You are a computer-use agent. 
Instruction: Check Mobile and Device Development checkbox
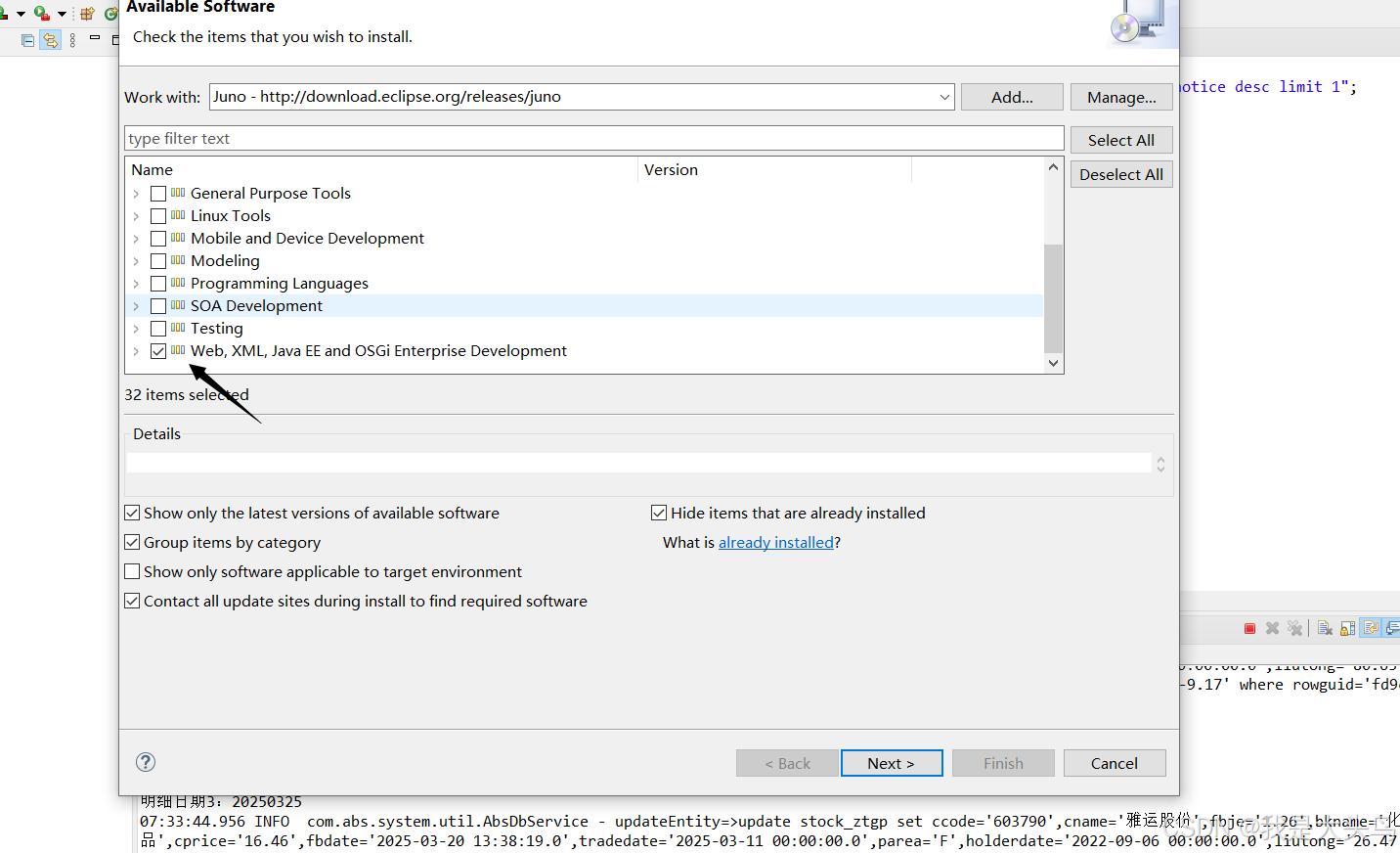point(158,239)
